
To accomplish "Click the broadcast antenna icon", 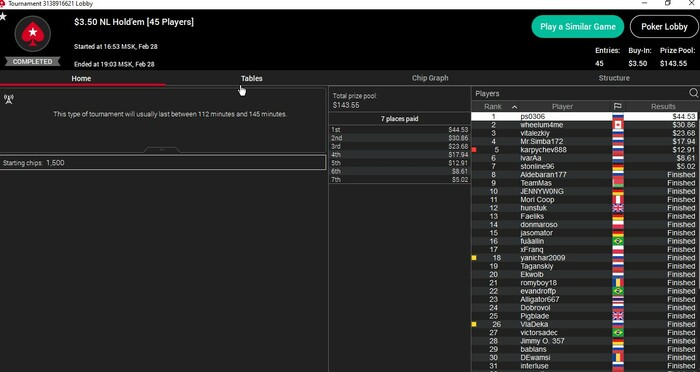I will click(8, 99).
